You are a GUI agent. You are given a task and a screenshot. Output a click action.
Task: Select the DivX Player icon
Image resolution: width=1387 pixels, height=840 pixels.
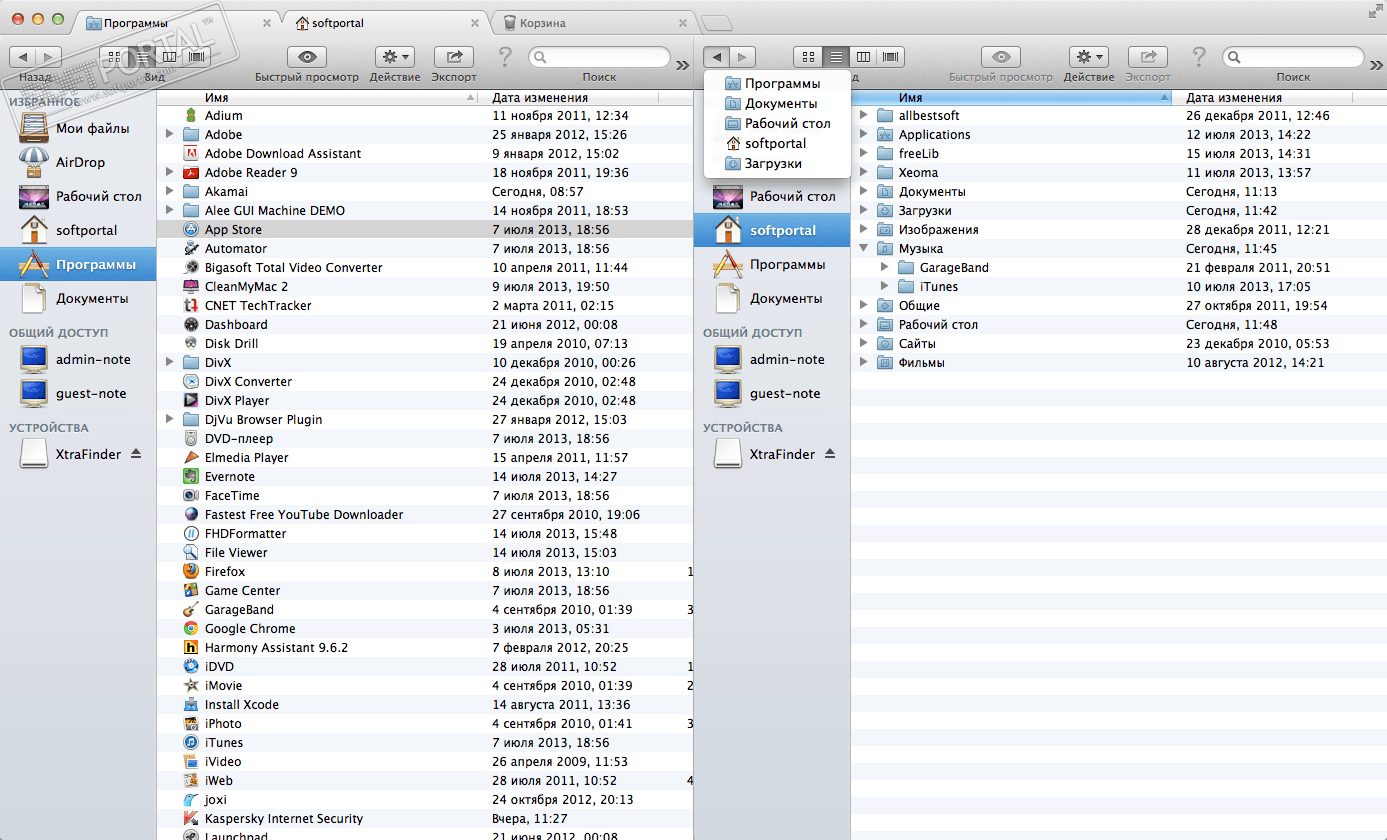[x=191, y=401]
